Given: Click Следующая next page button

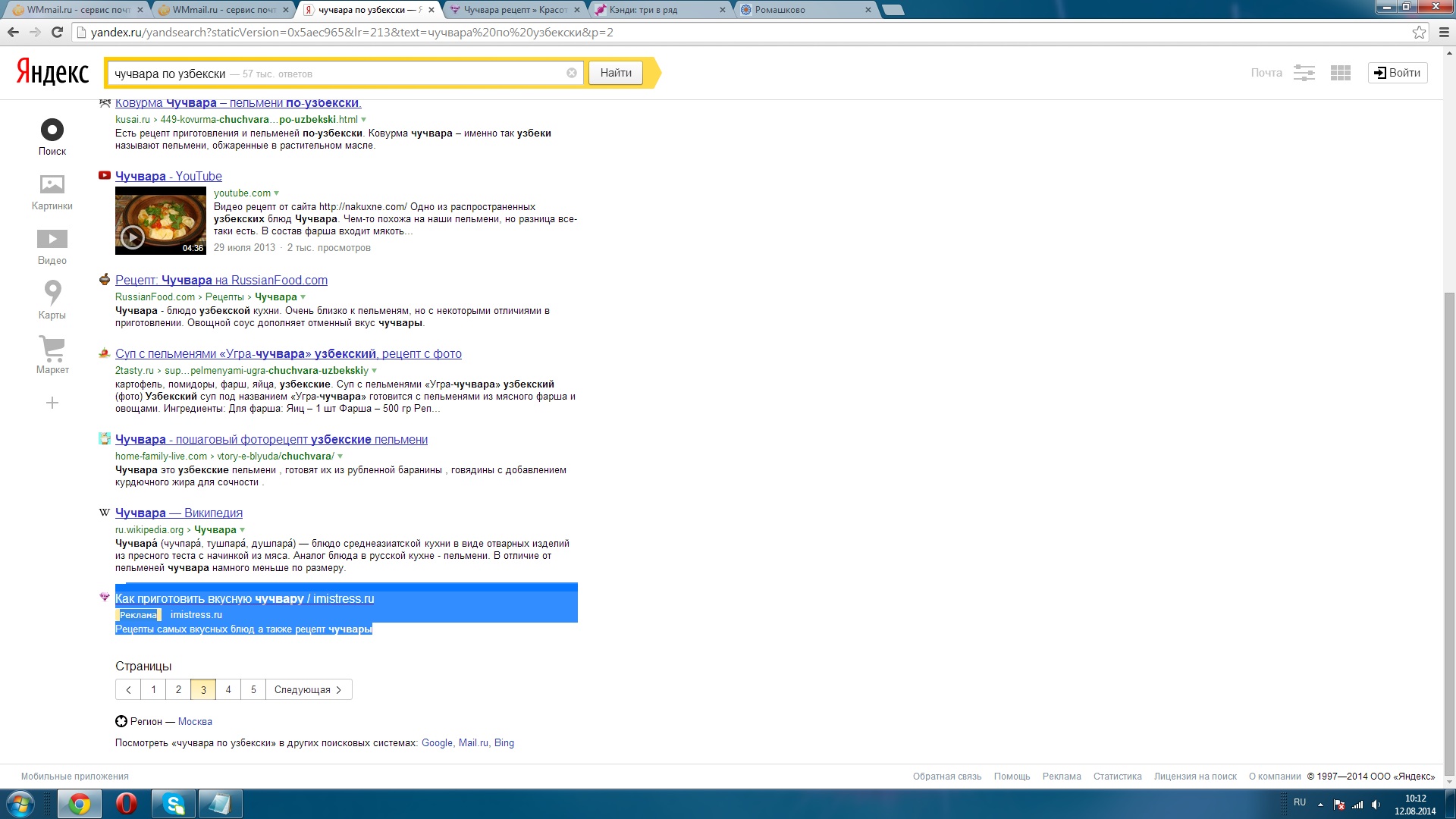Looking at the screenshot, I should click(x=309, y=689).
